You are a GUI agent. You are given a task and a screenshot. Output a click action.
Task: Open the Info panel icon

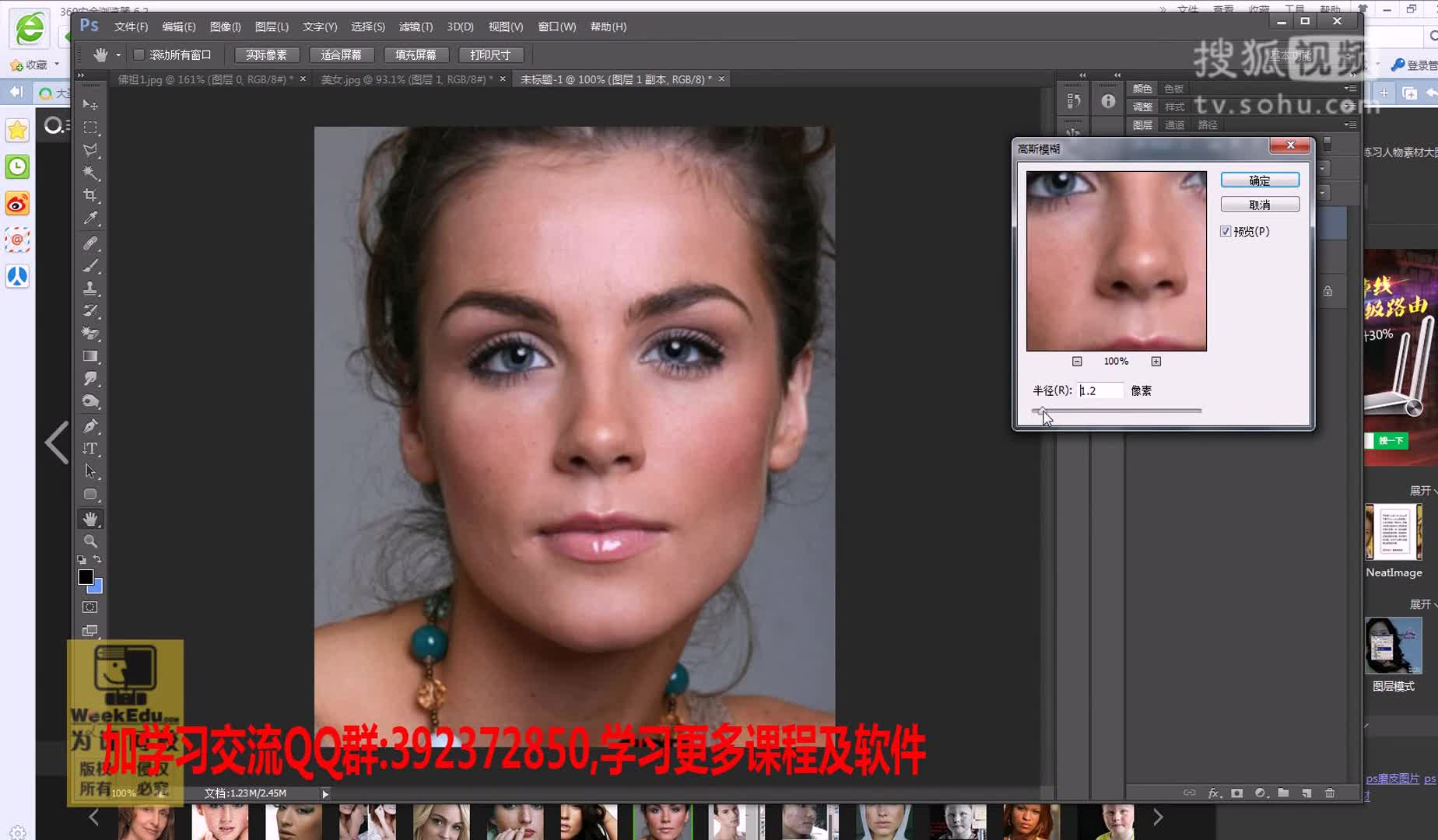(1108, 101)
